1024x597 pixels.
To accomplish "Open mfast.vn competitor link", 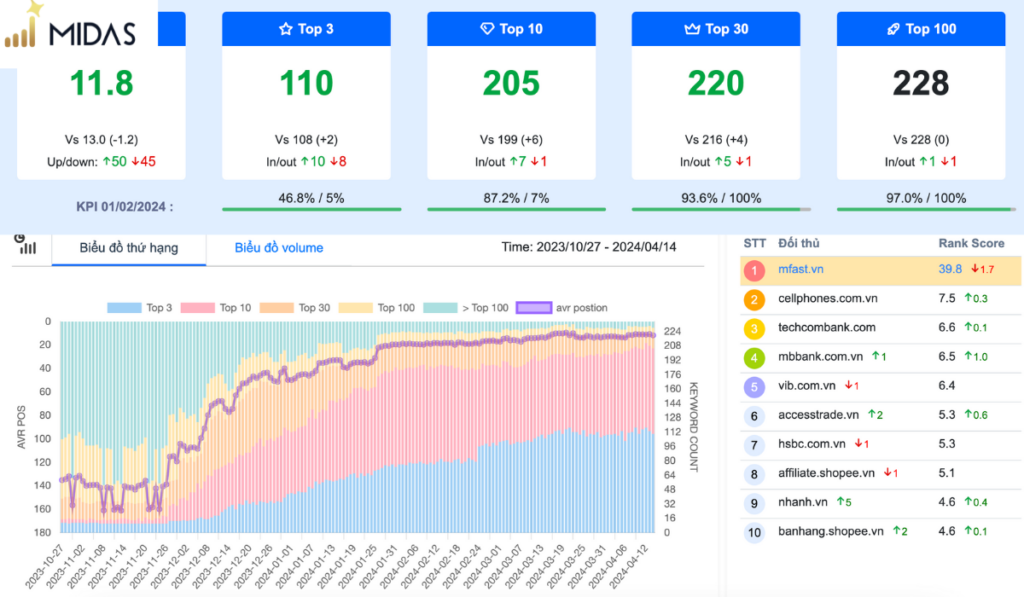I will pyautogui.click(x=801, y=269).
